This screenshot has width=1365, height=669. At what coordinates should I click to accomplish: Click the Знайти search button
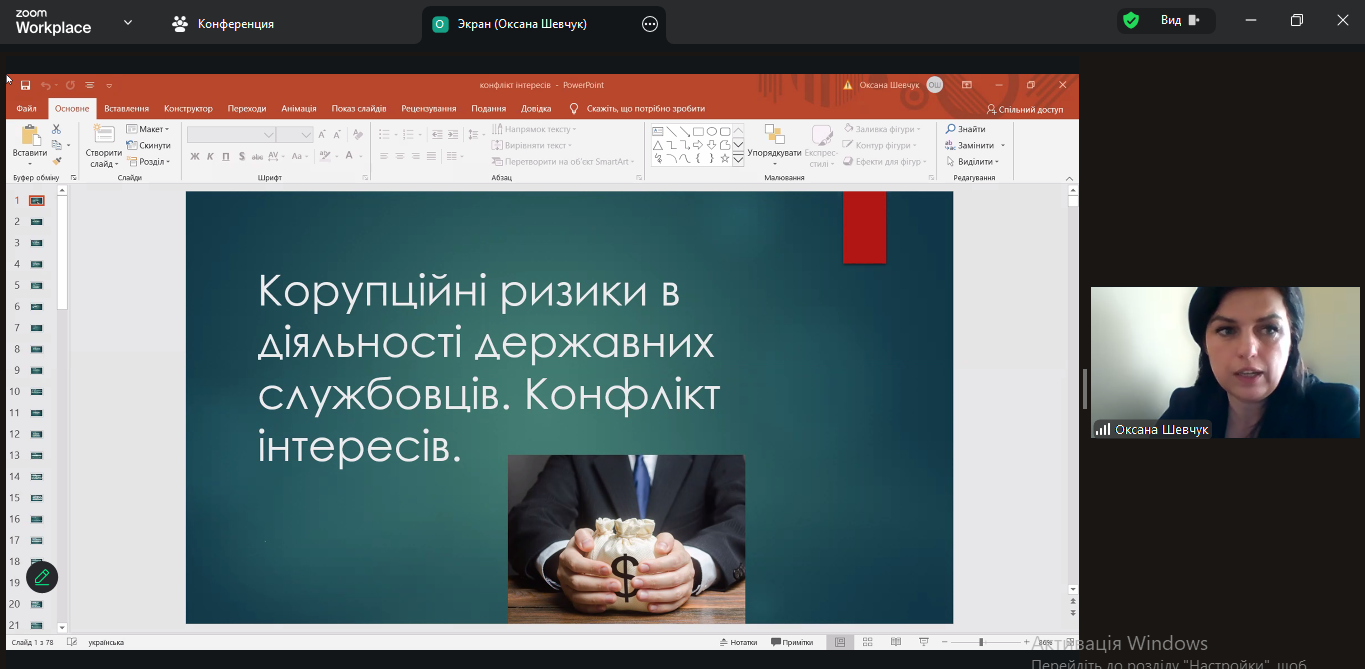966,129
